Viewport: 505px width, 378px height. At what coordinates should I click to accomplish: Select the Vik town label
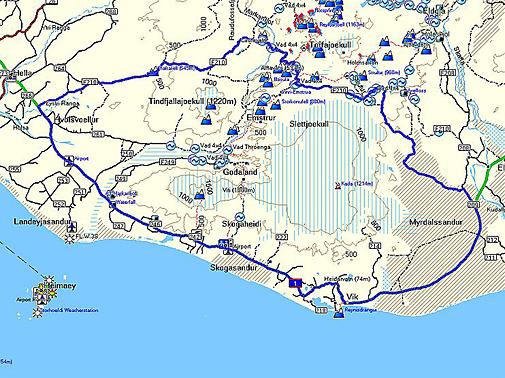(x=352, y=297)
